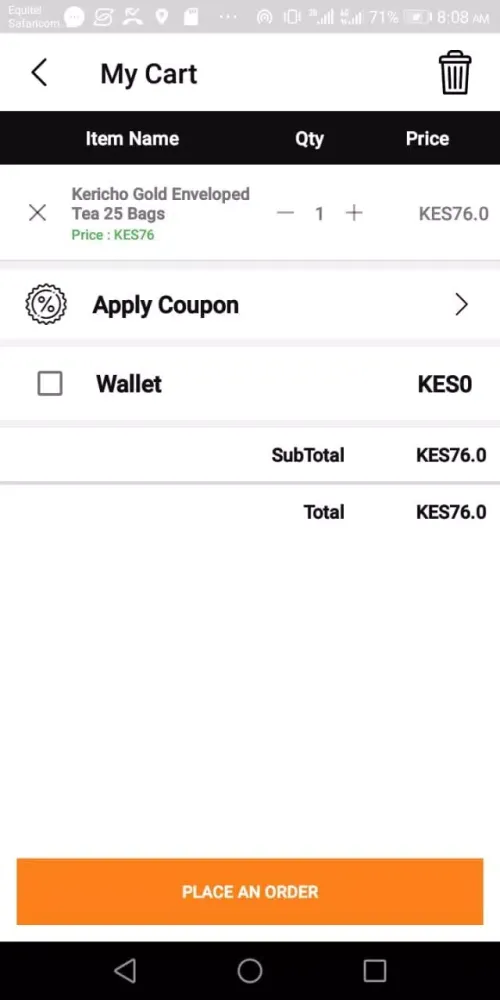Image resolution: width=500 pixels, height=1000 pixels.
Task: Tap the Android home circle button
Action: click(250, 971)
